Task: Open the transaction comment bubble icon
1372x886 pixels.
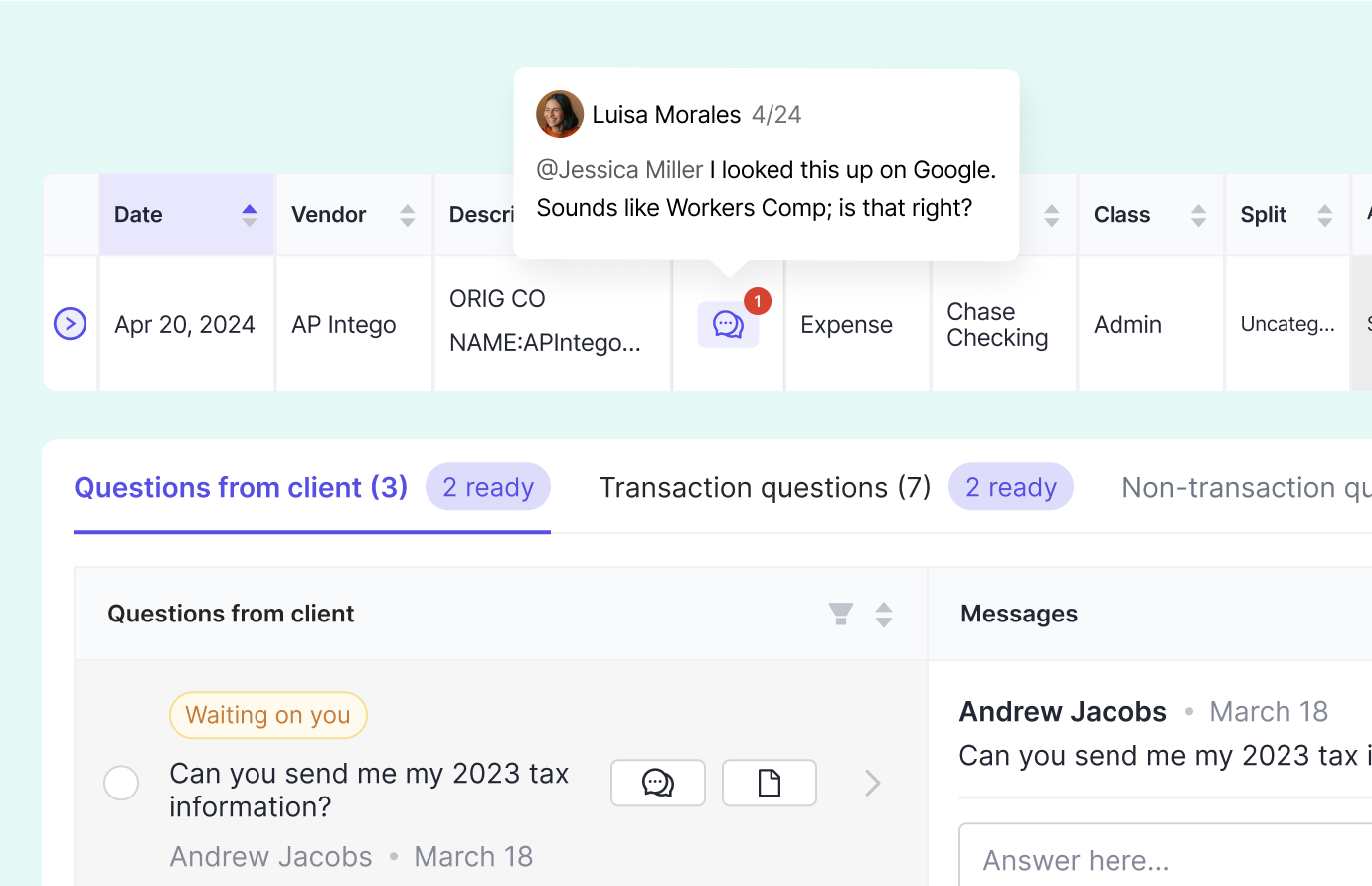Action: [728, 325]
